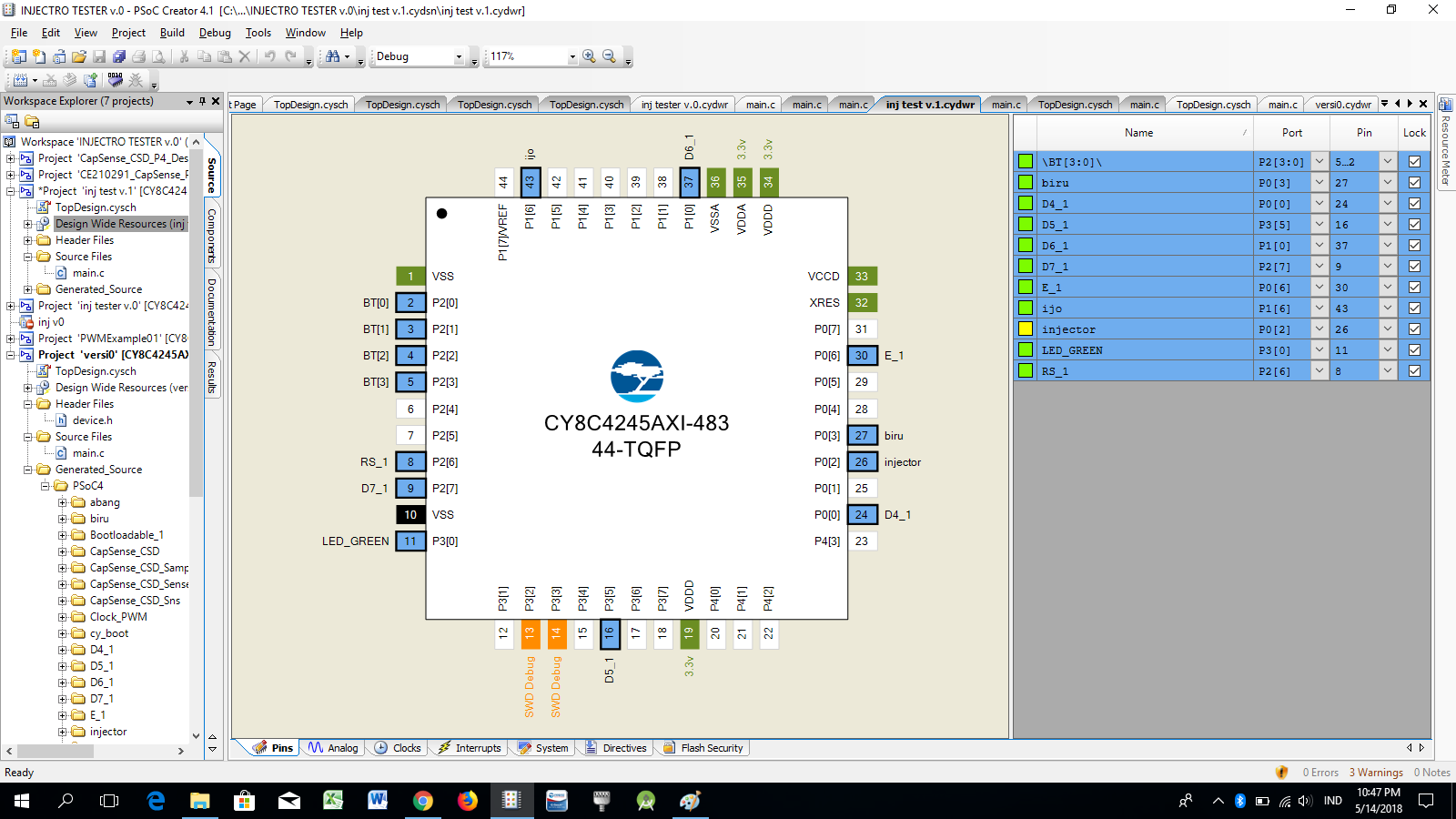Screen dimensions: 1456x819
Task: Toggle the Lock checkbox for injector
Action: 1414,329
